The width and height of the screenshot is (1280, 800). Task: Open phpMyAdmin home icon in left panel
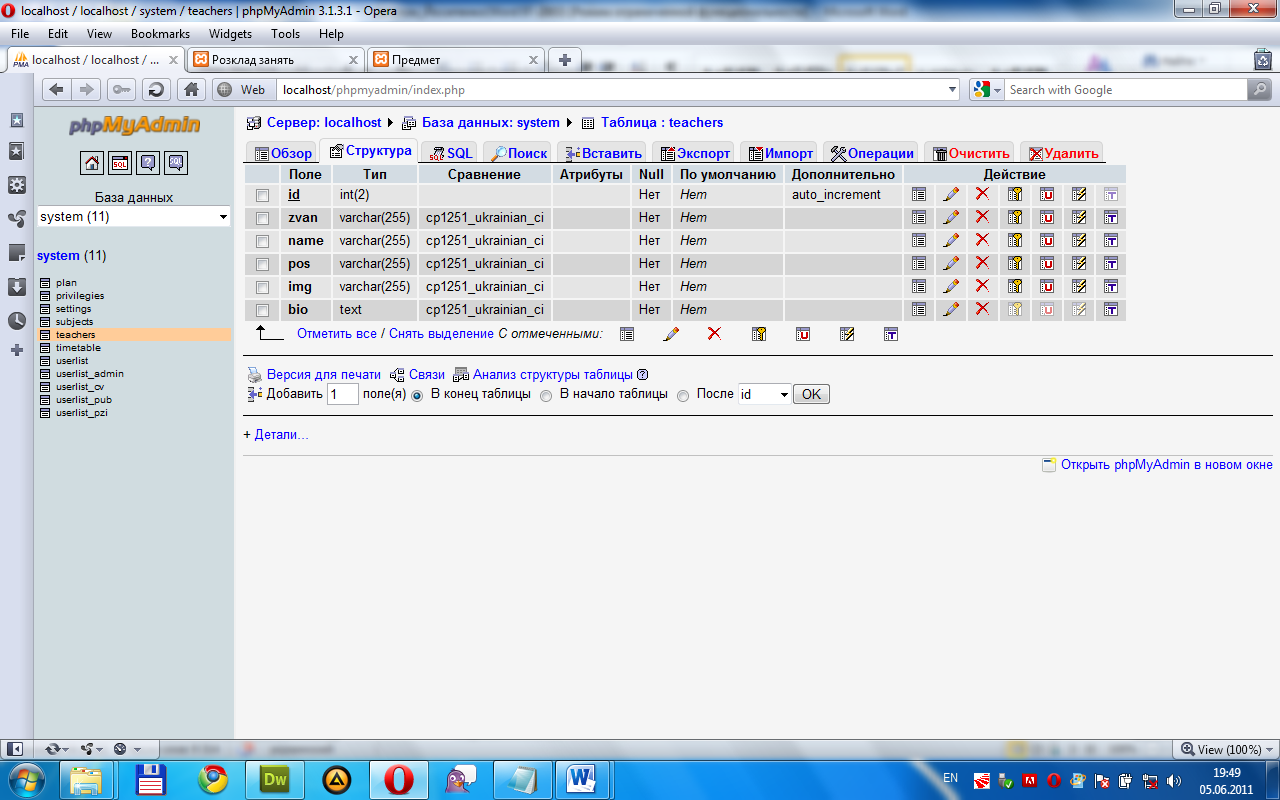click(x=92, y=163)
